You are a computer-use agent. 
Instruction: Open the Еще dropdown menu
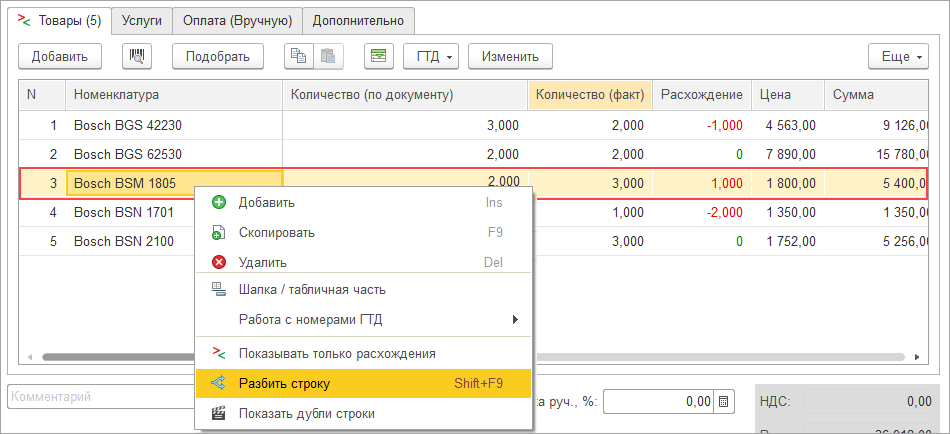[x=898, y=56]
